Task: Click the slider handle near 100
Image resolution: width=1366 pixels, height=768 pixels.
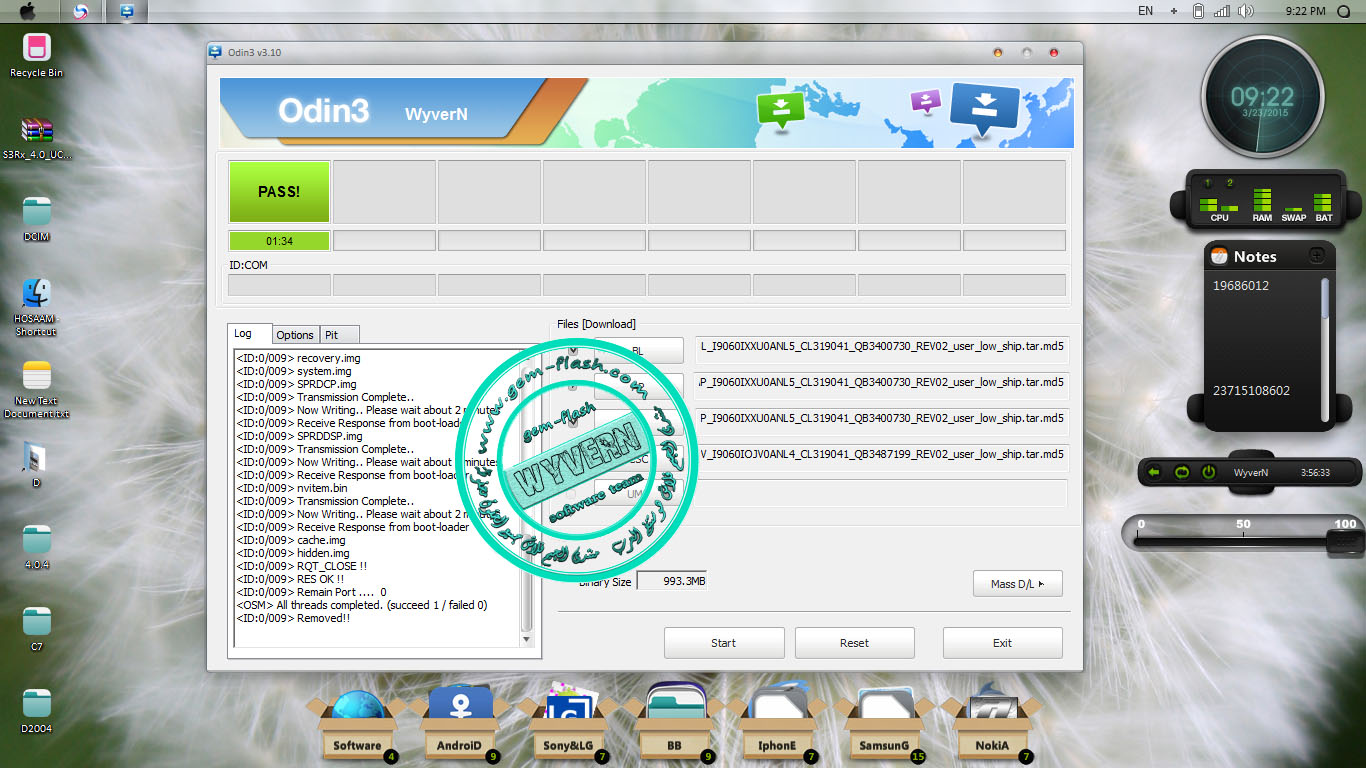Action: [x=1343, y=540]
